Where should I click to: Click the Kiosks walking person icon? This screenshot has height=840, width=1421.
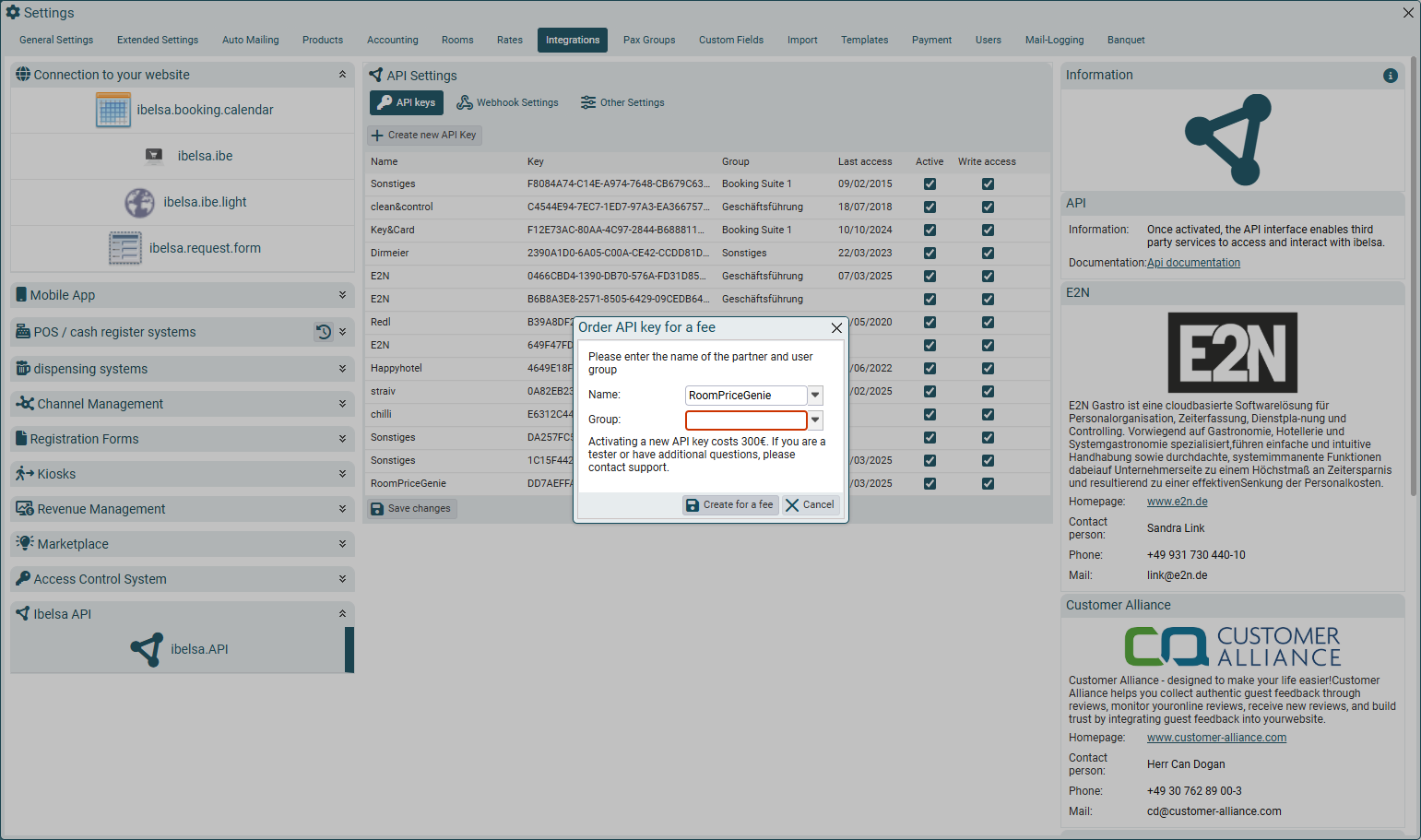[25, 473]
